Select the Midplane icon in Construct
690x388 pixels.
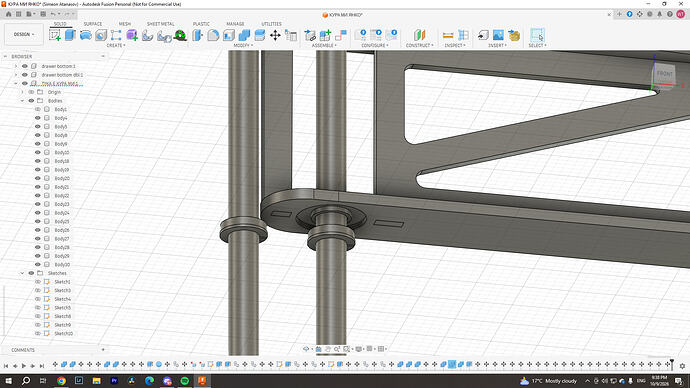[419, 35]
